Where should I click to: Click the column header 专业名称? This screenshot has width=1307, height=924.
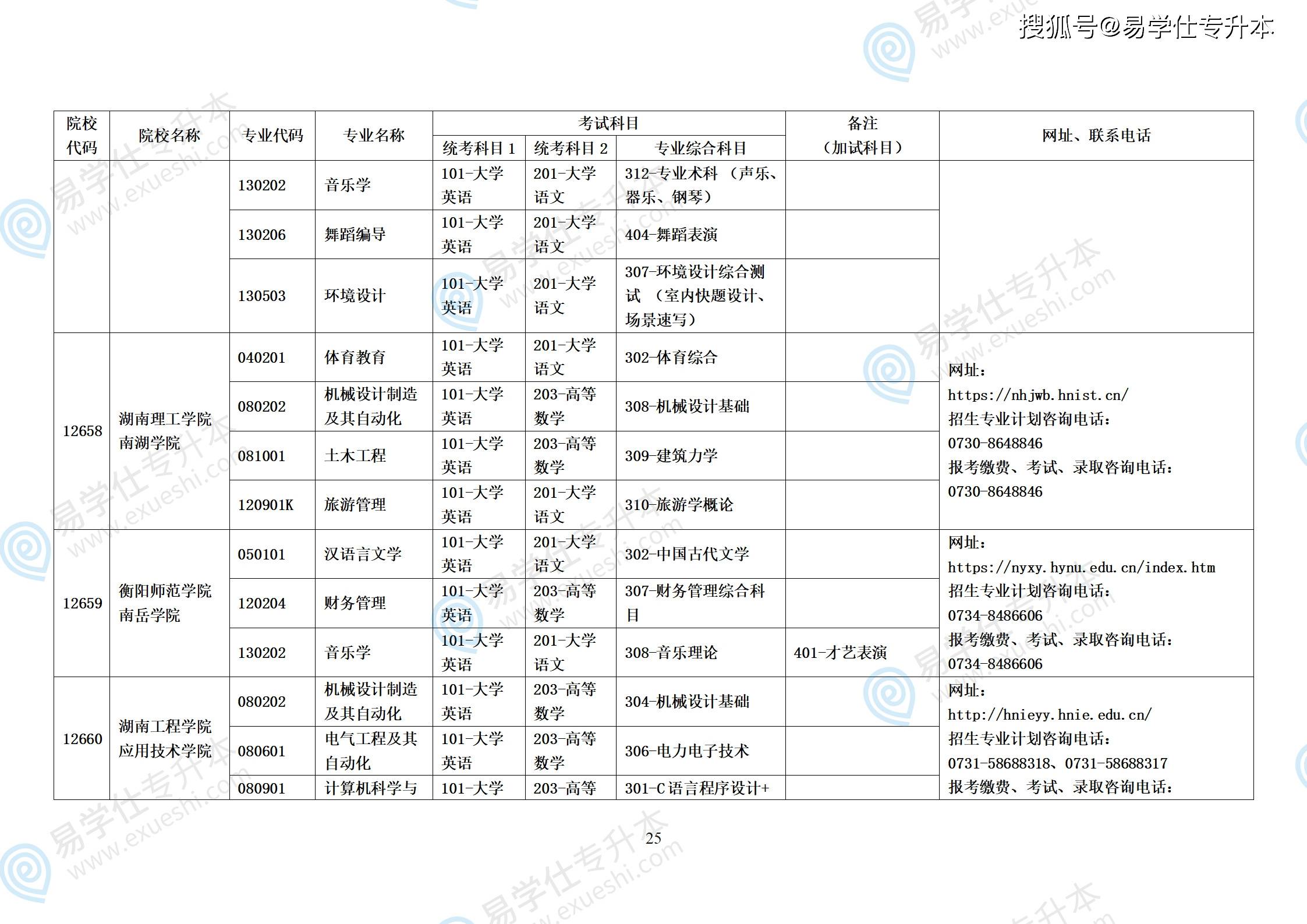[x=374, y=136]
